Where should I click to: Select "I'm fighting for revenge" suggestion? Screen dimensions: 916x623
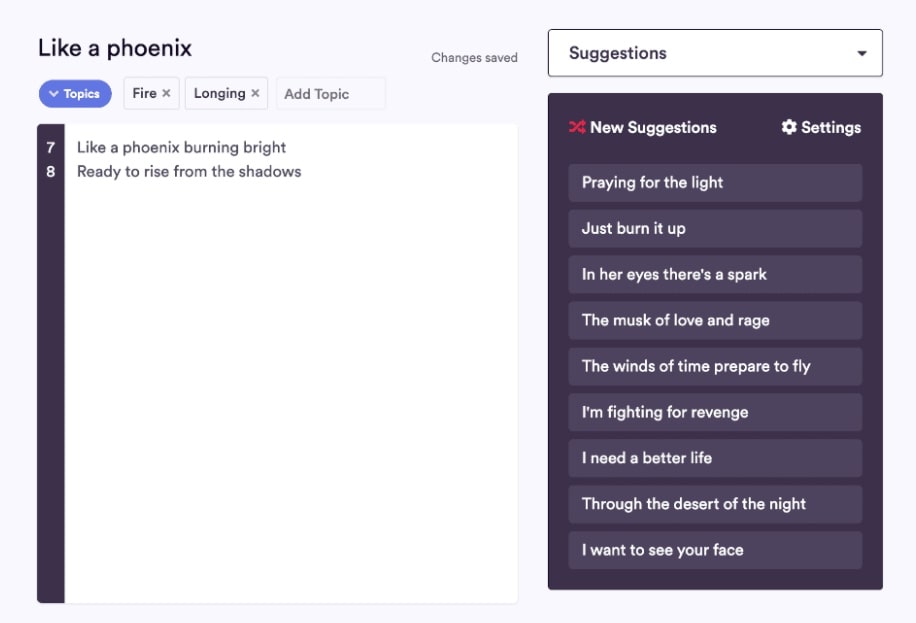point(714,412)
